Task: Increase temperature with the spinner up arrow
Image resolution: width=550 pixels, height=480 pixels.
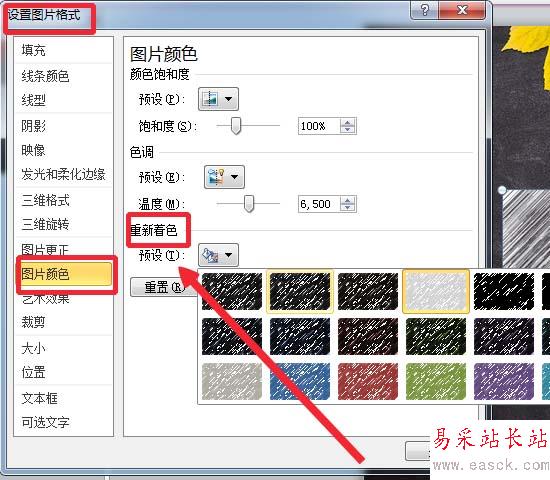Action: (348, 201)
